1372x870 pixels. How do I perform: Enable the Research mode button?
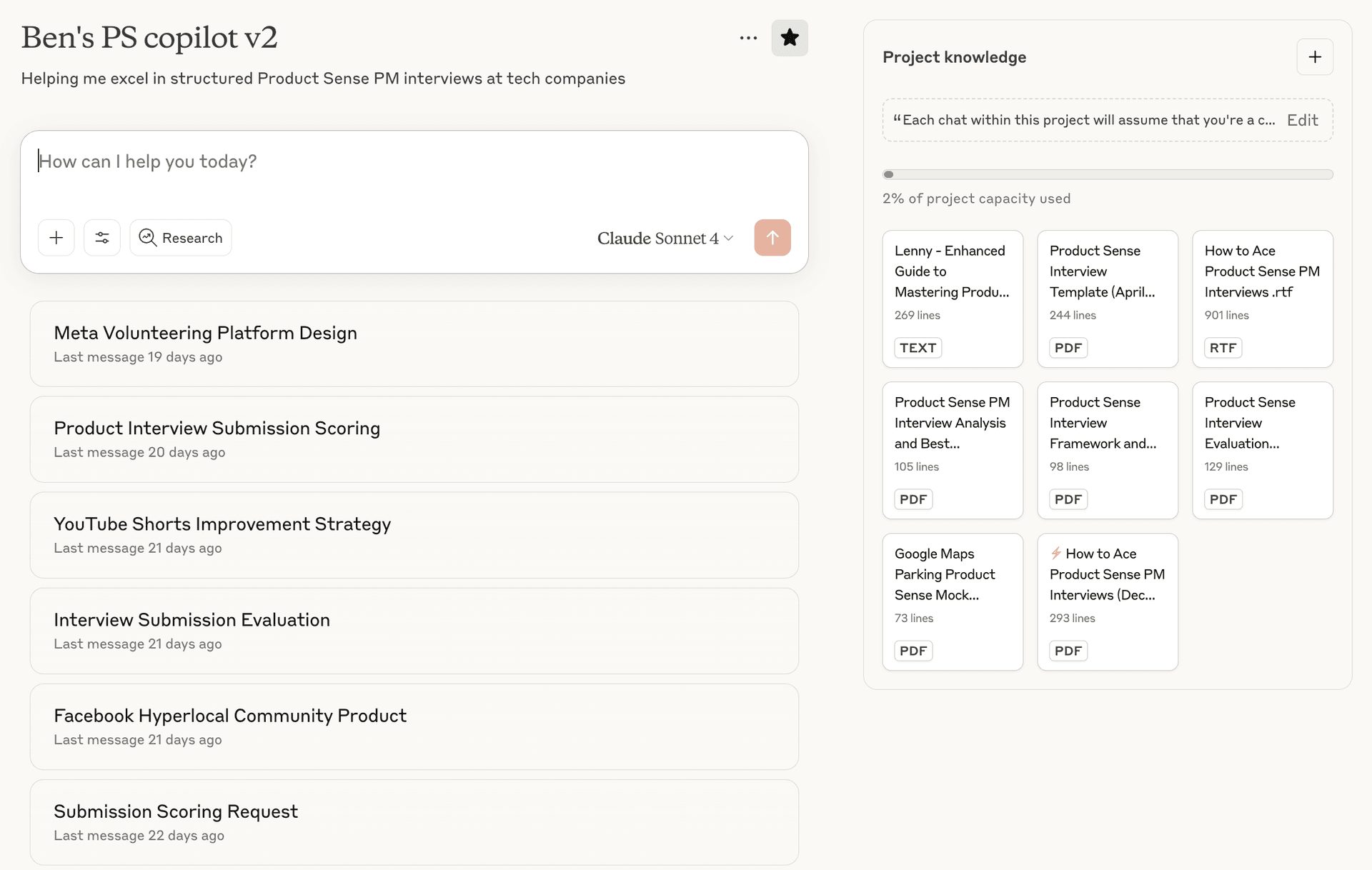(181, 238)
